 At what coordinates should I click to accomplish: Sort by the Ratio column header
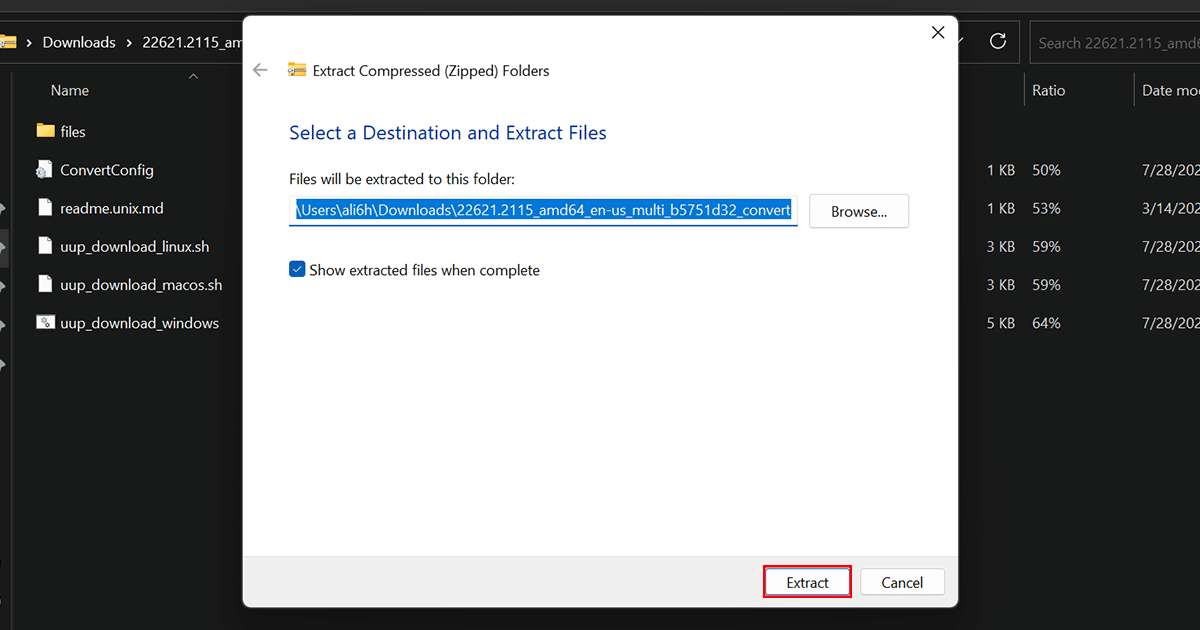click(1048, 90)
